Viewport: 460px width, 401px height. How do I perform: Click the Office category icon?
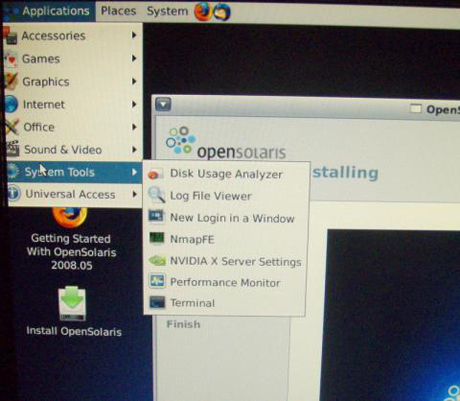12,127
